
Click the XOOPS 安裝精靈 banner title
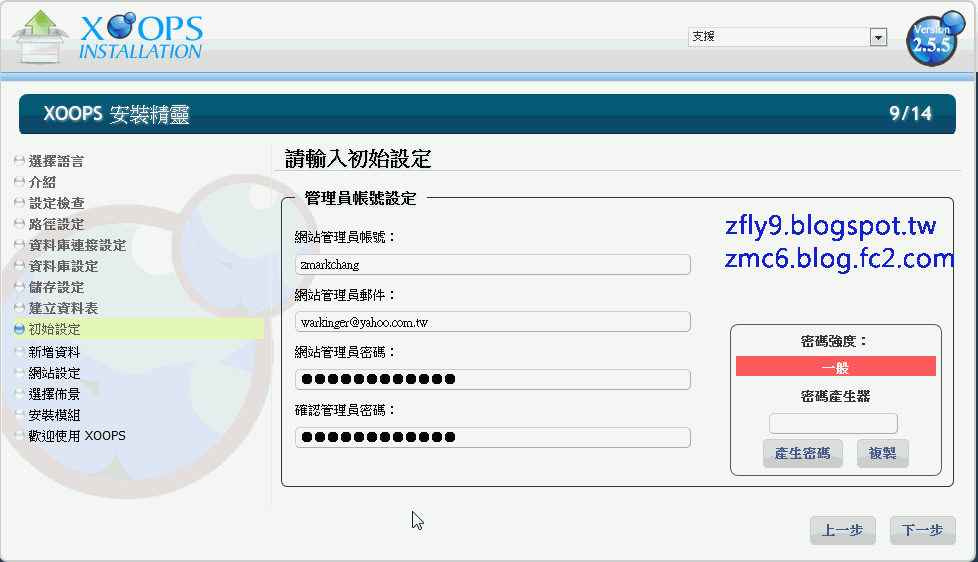(116, 114)
